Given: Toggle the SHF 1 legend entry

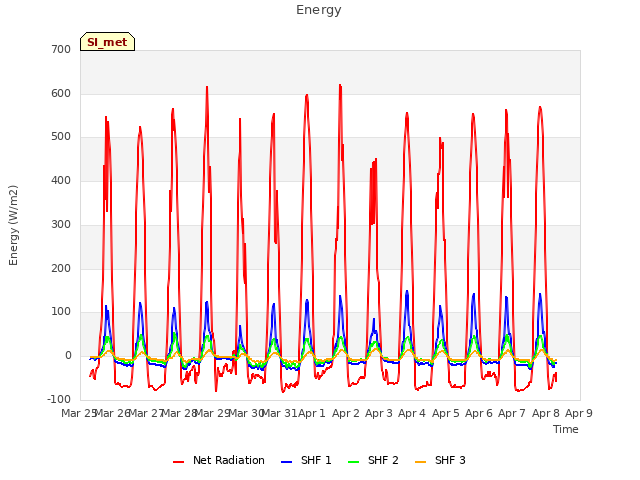Looking at the screenshot, I should click(x=306, y=460).
